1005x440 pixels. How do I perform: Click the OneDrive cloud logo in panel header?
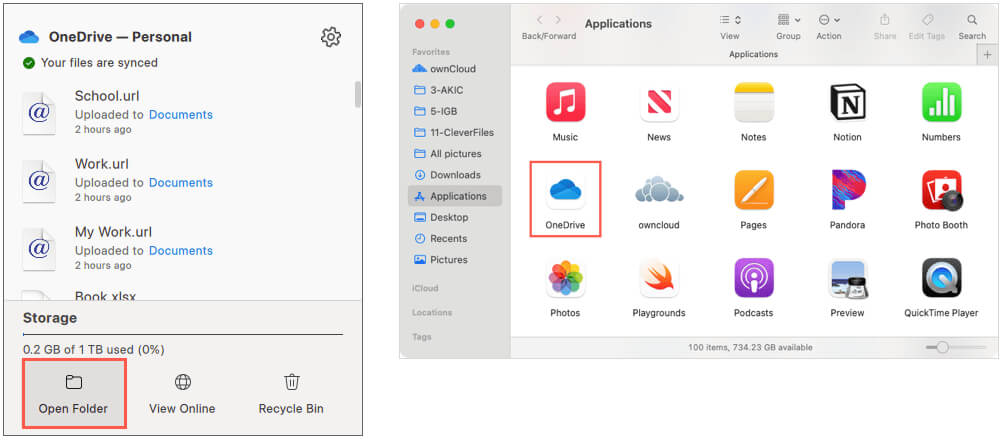29,37
